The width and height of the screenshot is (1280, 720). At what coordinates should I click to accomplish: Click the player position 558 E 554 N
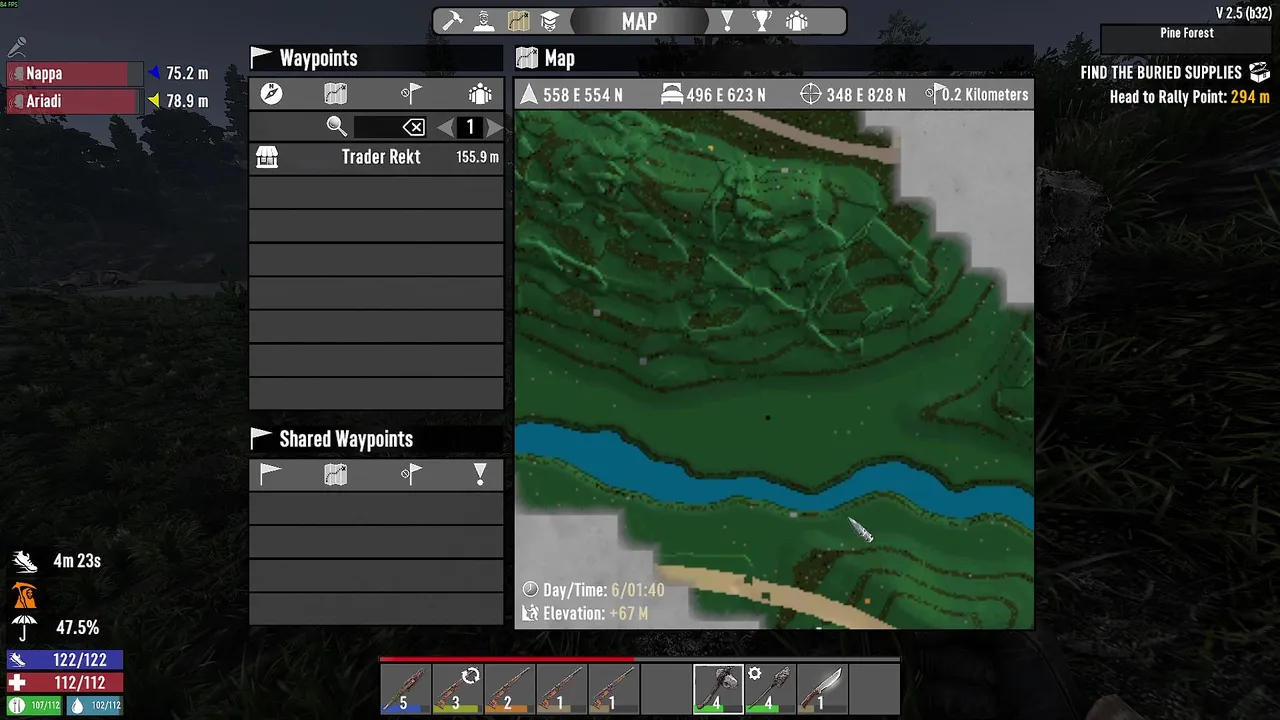583,95
